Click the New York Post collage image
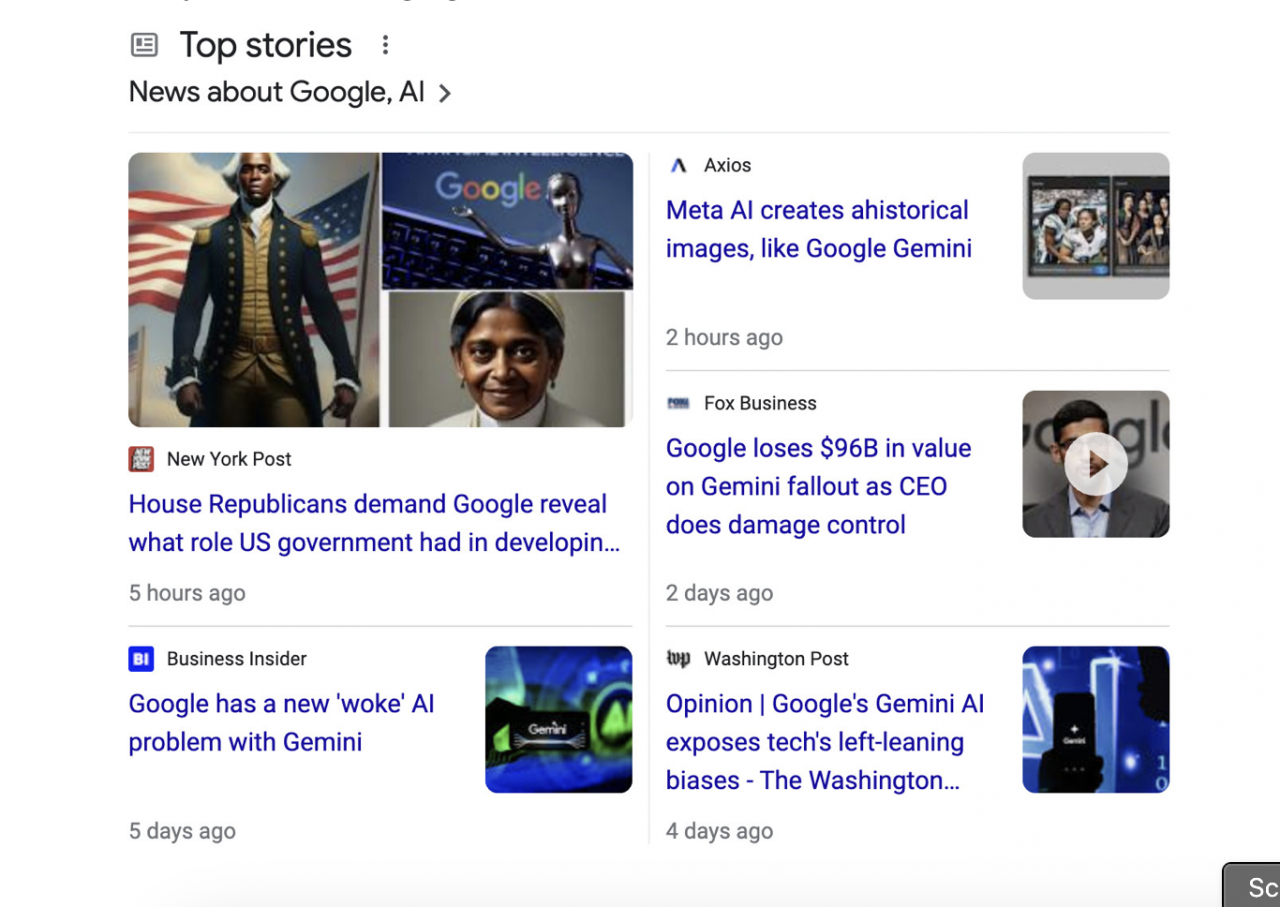1280x907 pixels. pyautogui.click(x=381, y=290)
